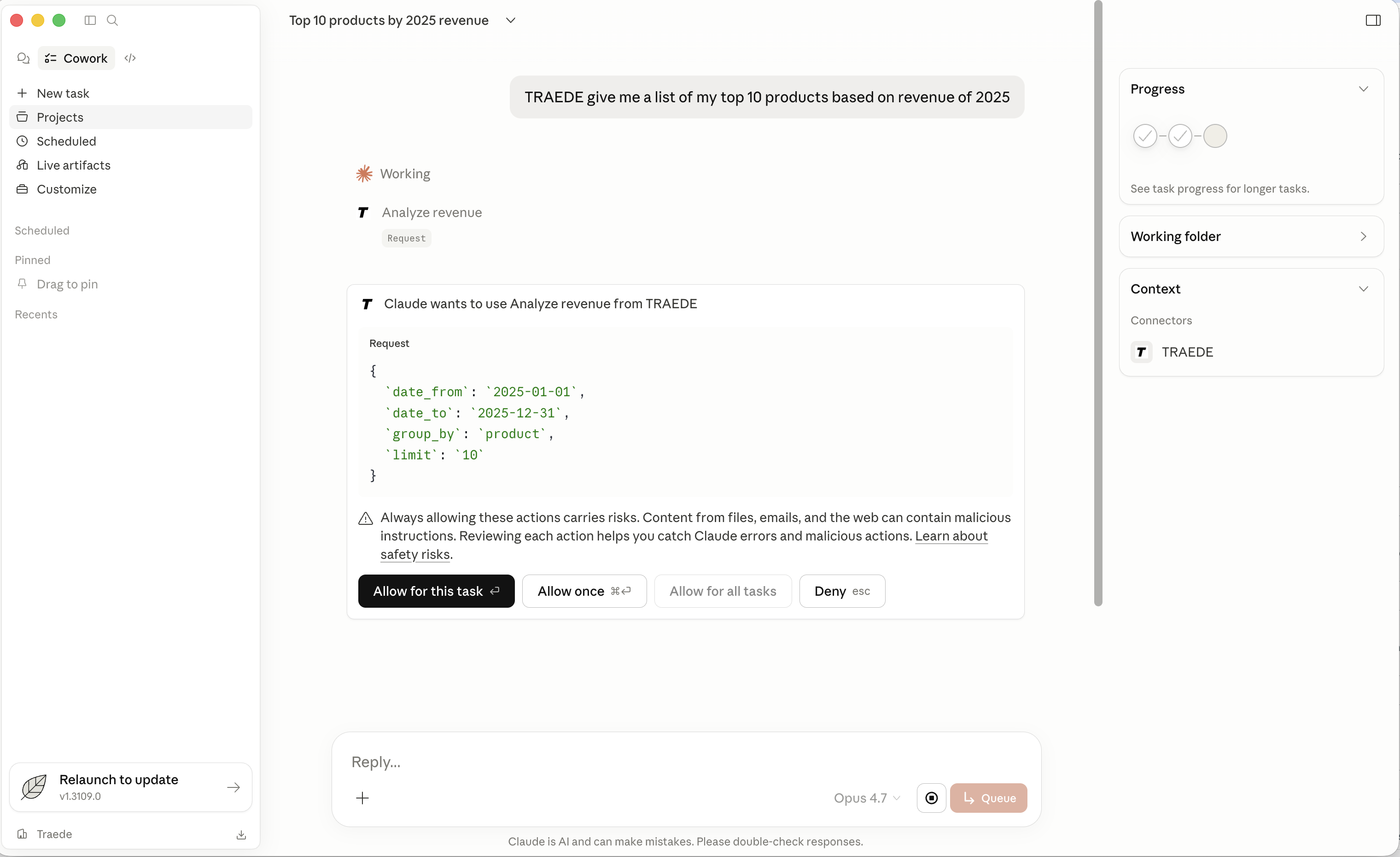The width and height of the screenshot is (1400, 857).
Task: Toggle the left sidebar panel icon
Action: click(x=90, y=20)
